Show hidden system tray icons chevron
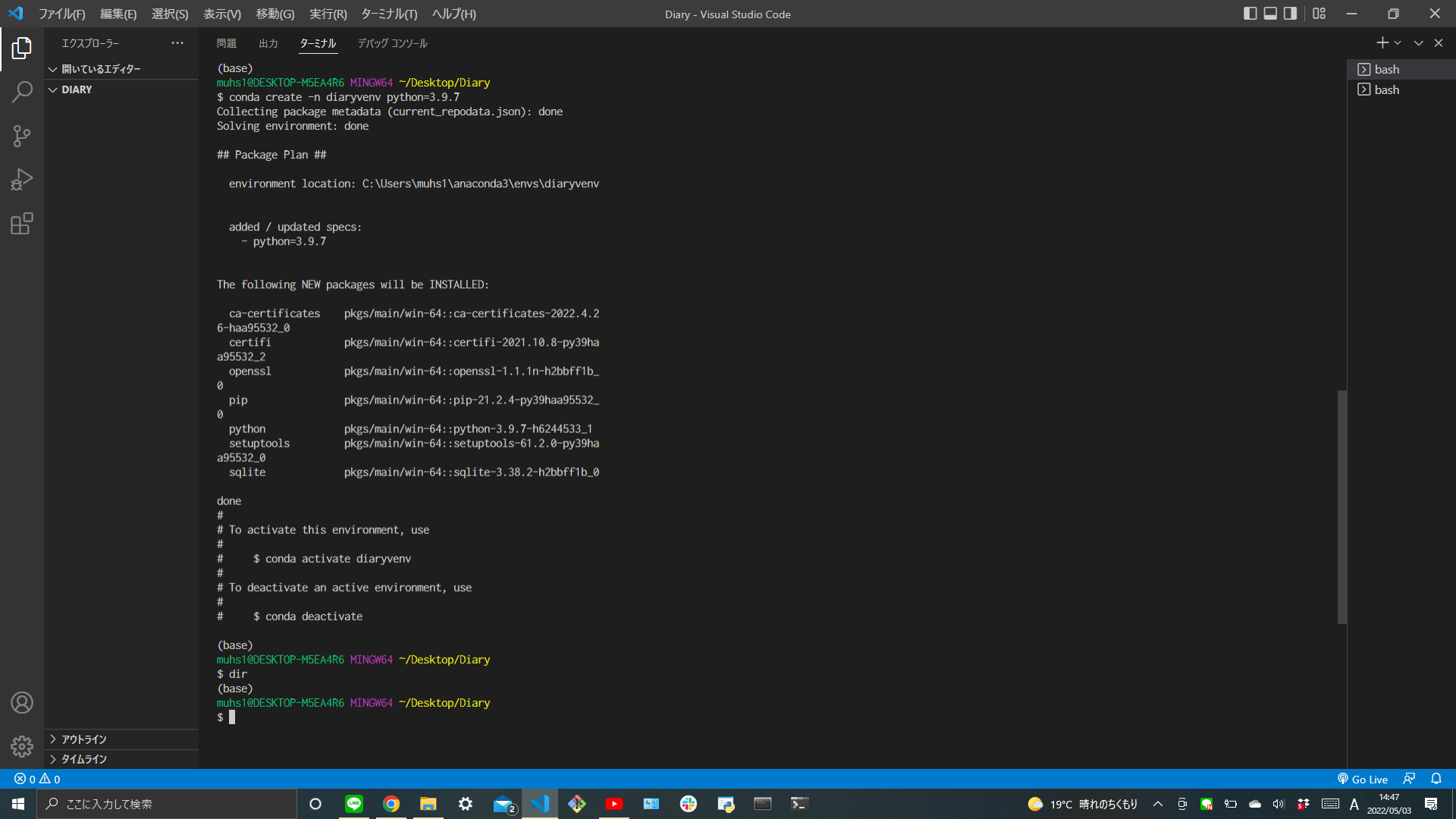Viewport: 1456px width, 819px height. click(x=1158, y=804)
